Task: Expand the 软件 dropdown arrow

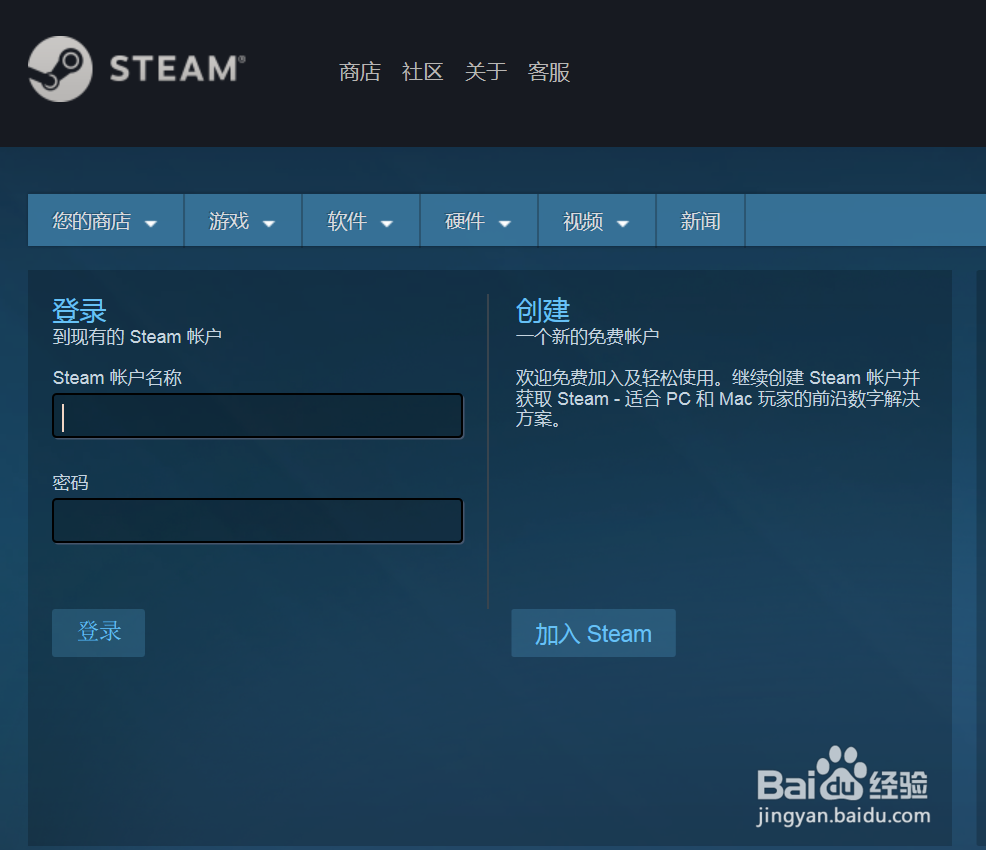Action: point(387,224)
